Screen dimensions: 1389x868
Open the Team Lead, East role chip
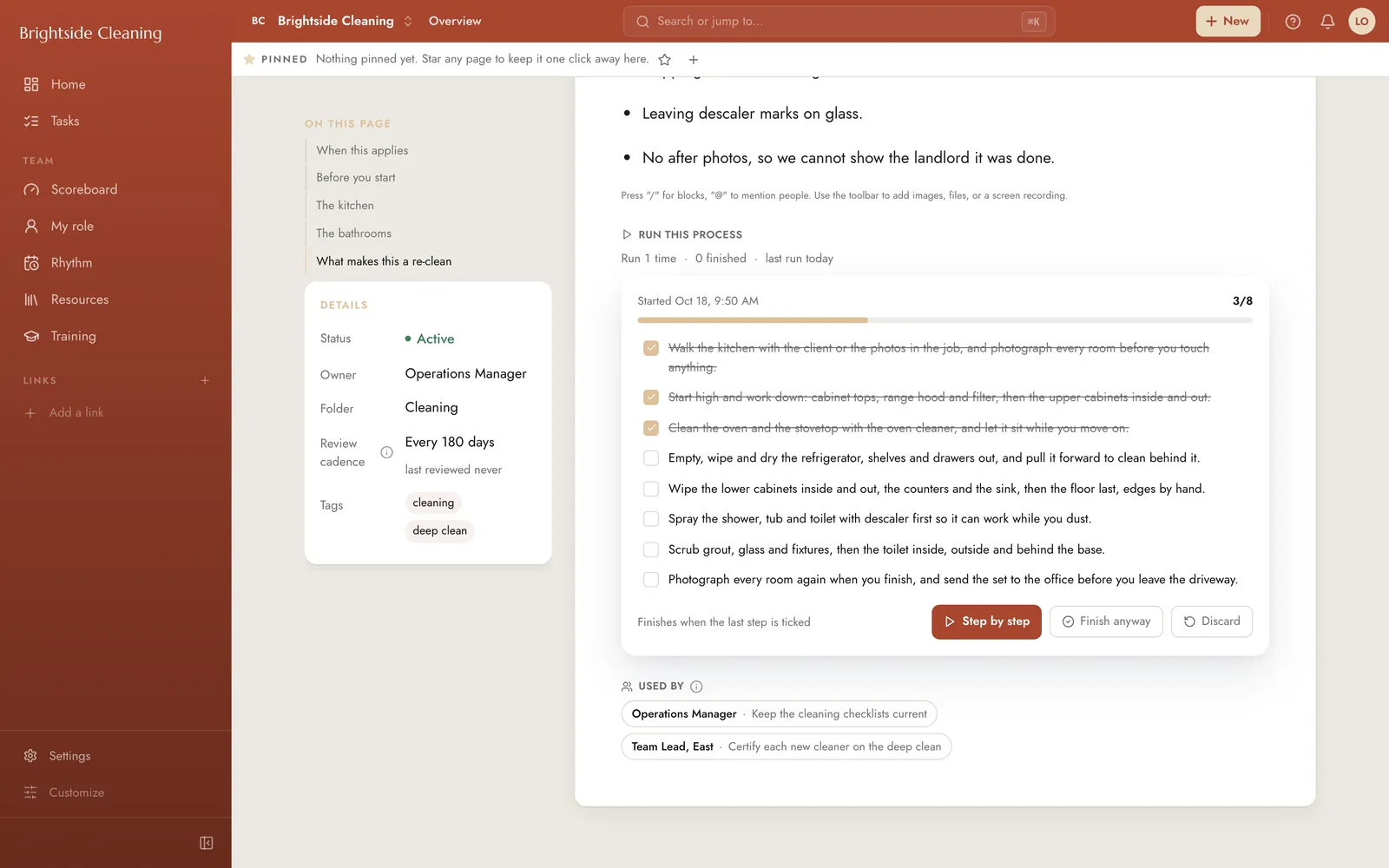(x=787, y=746)
